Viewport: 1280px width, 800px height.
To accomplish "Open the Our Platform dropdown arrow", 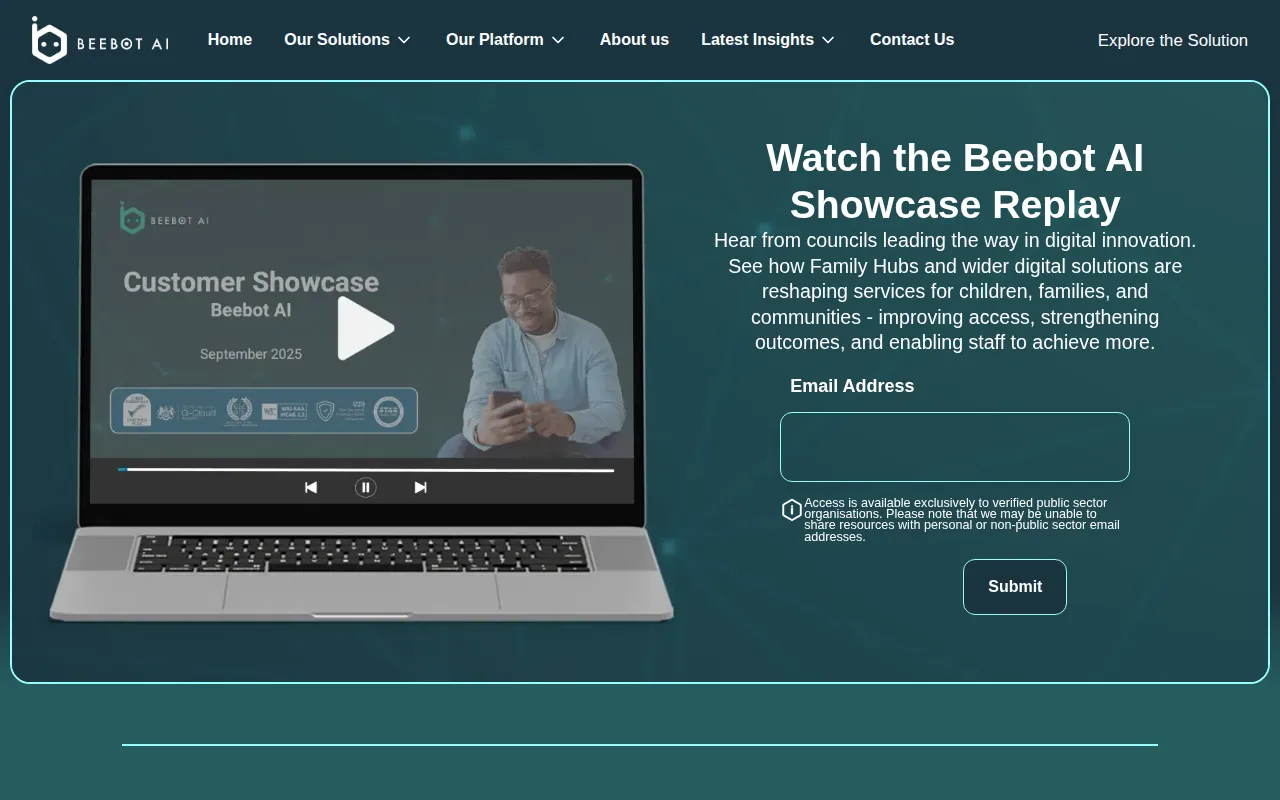I will (x=558, y=40).
